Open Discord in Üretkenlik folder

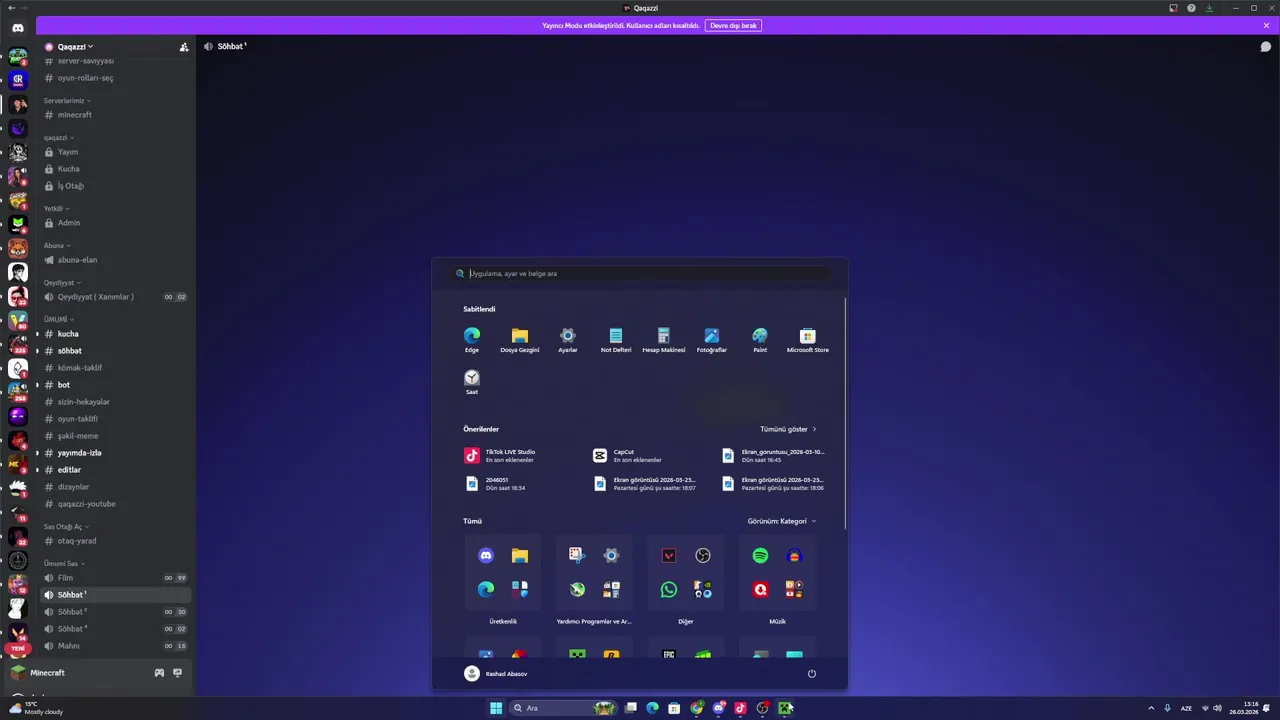[486, 556]
